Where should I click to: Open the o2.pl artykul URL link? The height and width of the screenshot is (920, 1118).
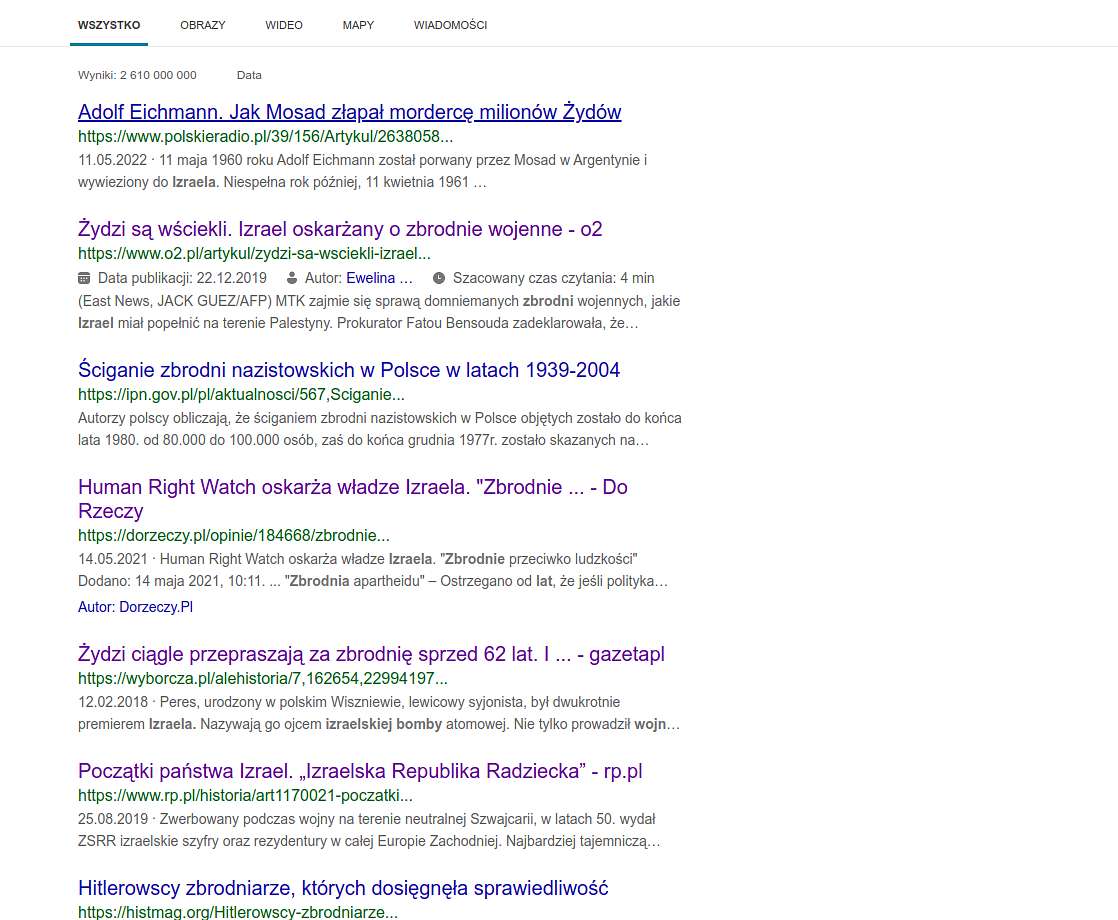[x=254, y=253]
